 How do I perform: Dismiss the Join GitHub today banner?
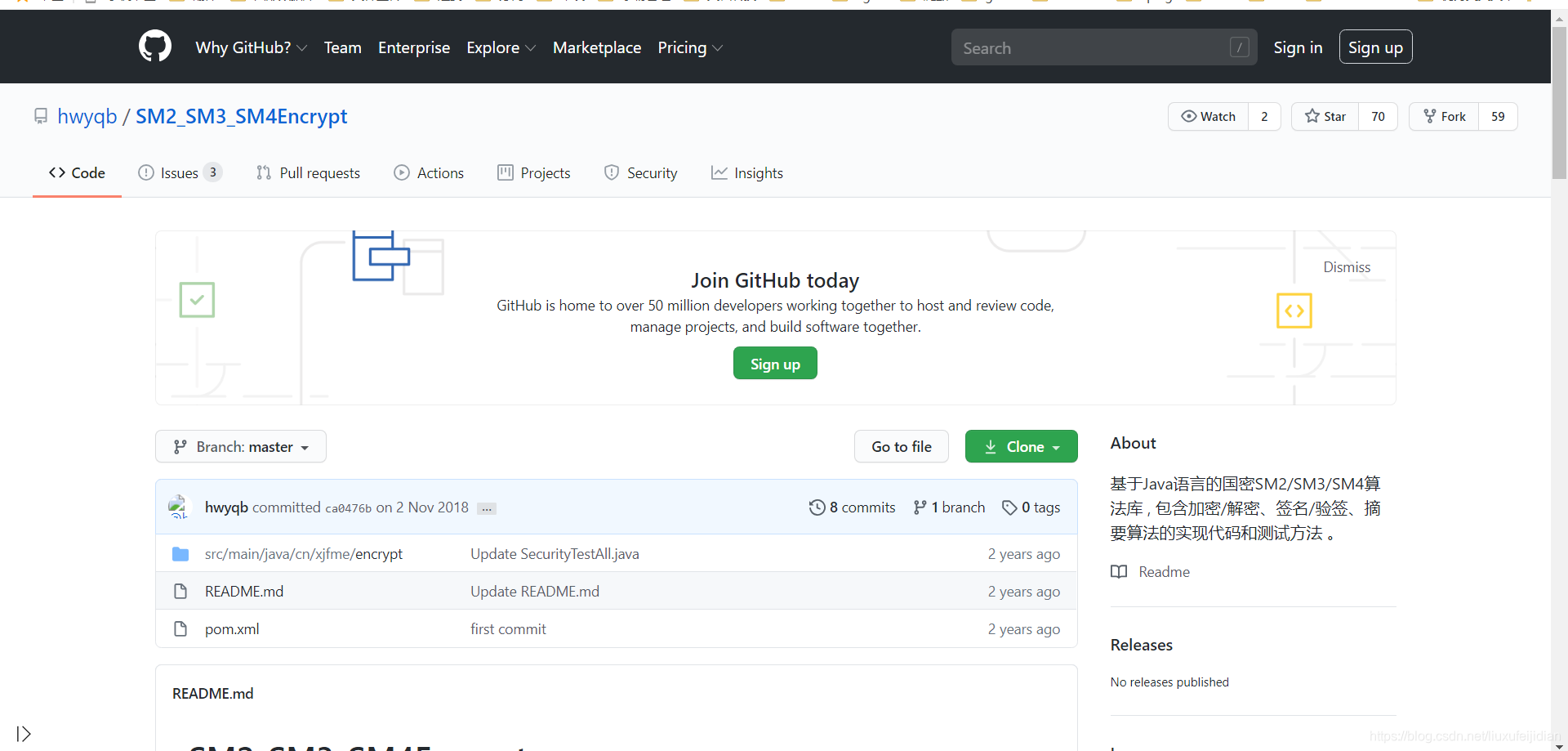(x=1347, y=267)
